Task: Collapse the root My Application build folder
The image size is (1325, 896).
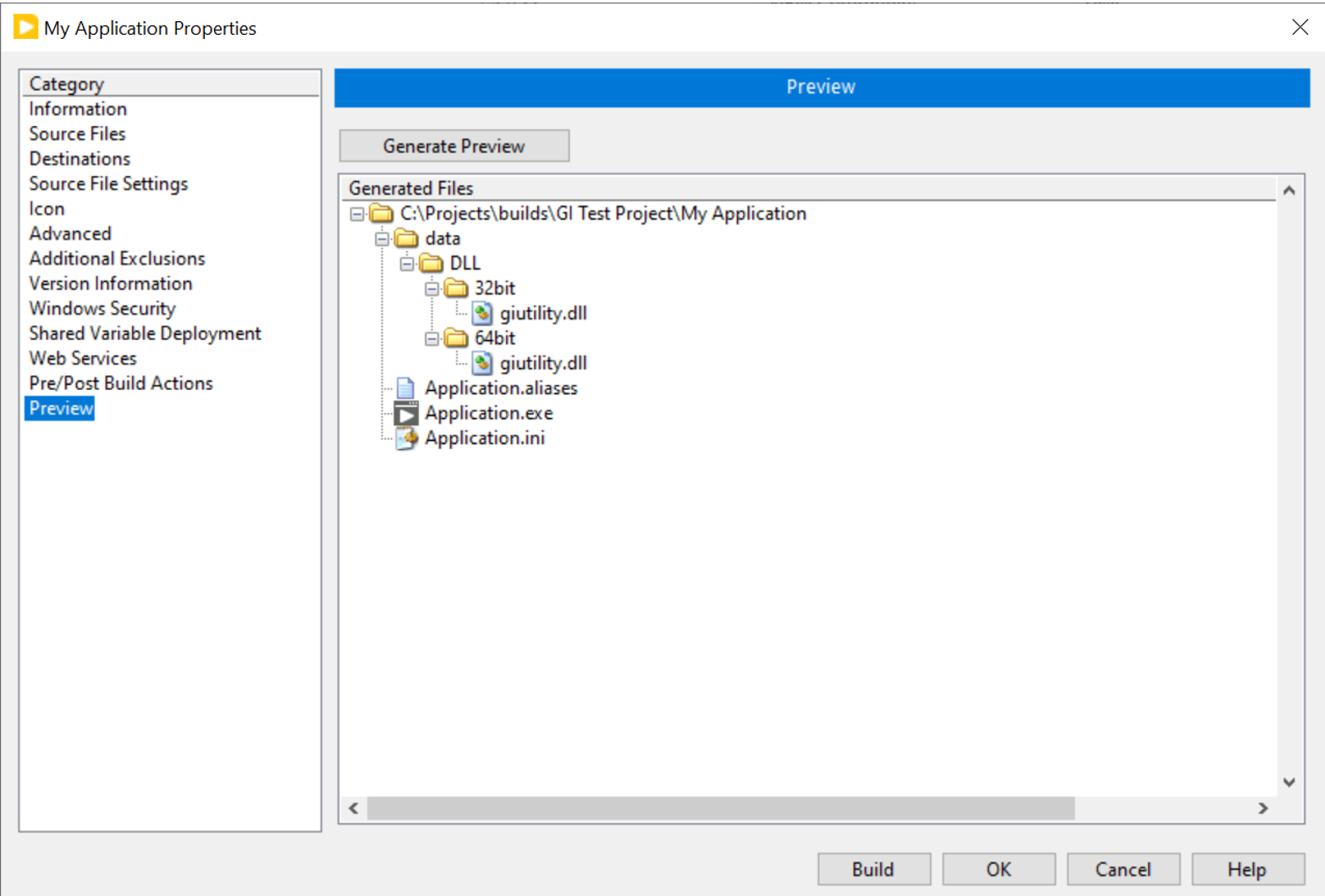Action: (357, 214)
